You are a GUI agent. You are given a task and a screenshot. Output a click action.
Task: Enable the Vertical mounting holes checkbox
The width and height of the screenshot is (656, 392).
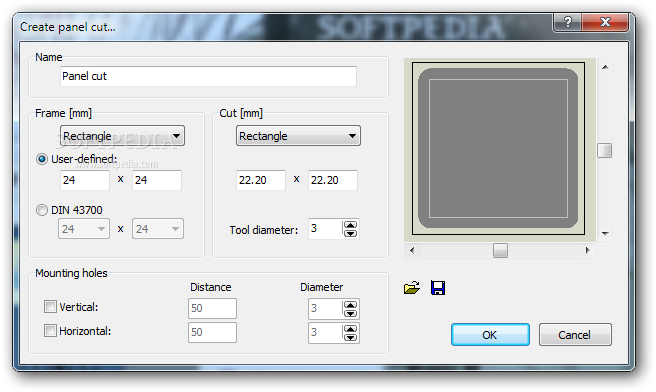50,307
